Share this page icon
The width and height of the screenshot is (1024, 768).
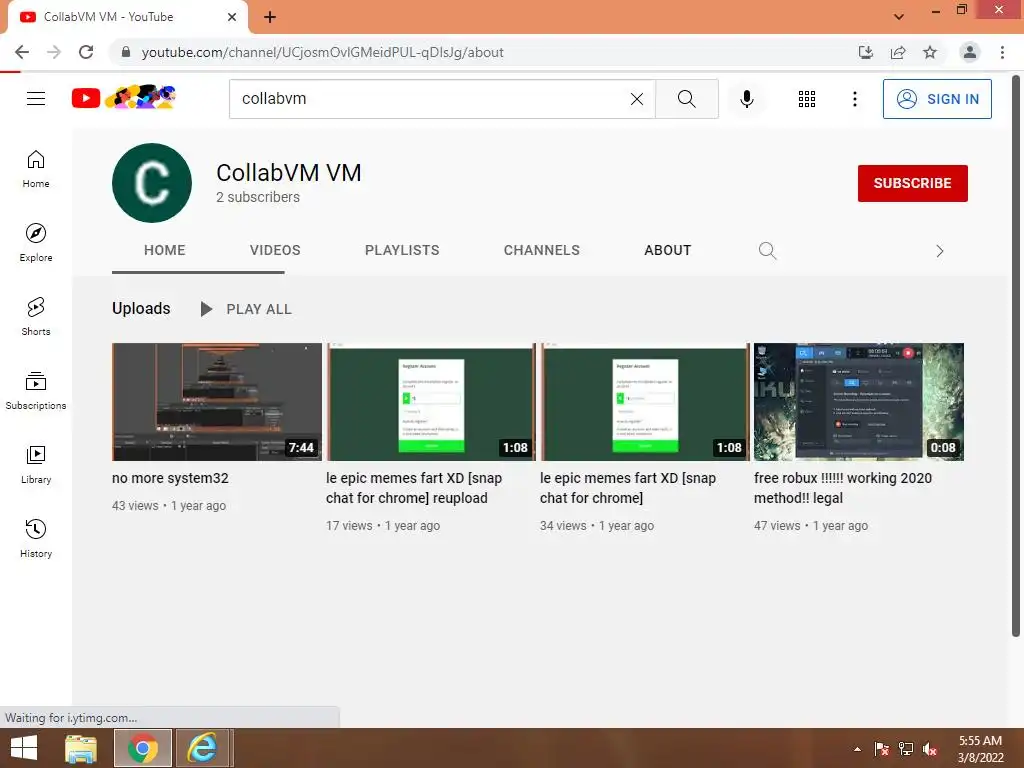[898, 52]
